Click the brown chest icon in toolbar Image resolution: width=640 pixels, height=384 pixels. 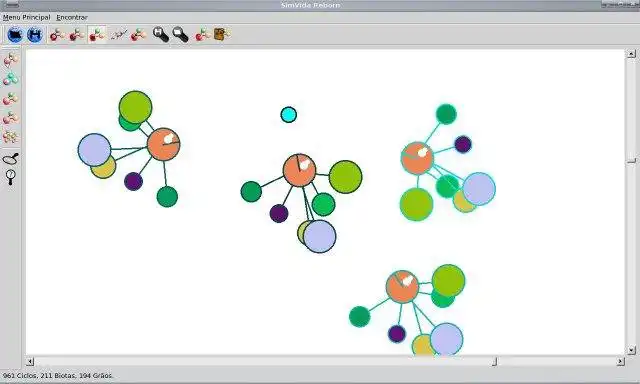222,34
